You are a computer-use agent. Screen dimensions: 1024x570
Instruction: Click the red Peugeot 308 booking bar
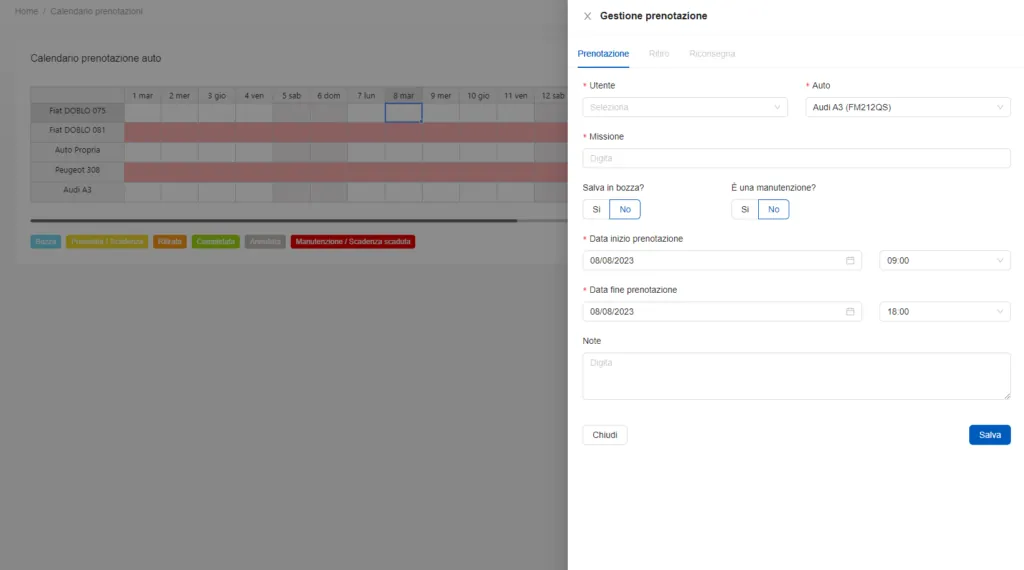coord(346,172)
